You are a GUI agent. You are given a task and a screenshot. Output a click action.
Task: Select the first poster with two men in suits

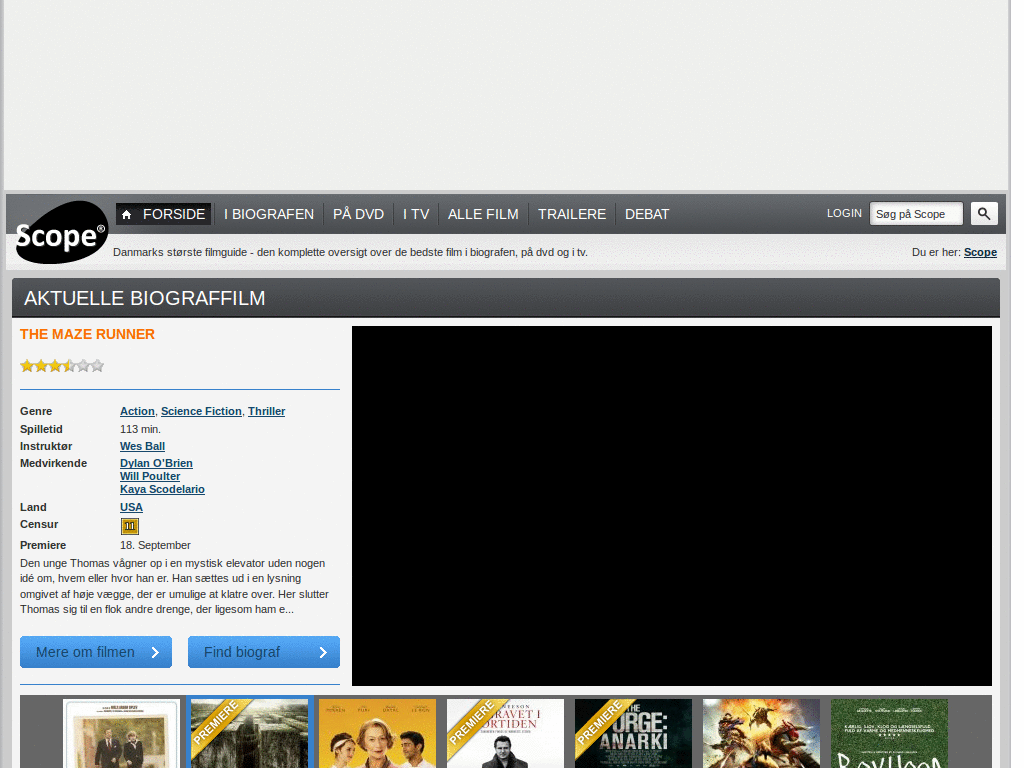click(x=121, y=733)
